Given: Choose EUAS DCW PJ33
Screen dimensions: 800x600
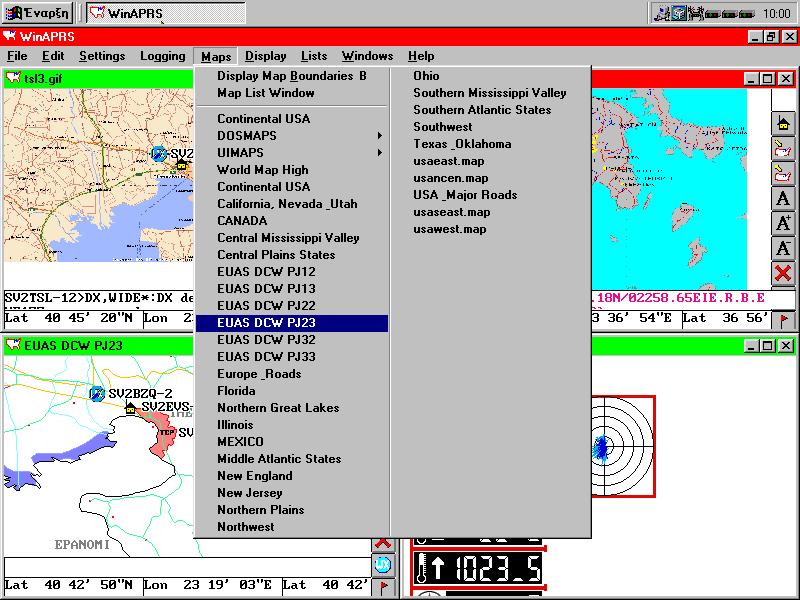Looking at the screenshot, I should [292, 357].
